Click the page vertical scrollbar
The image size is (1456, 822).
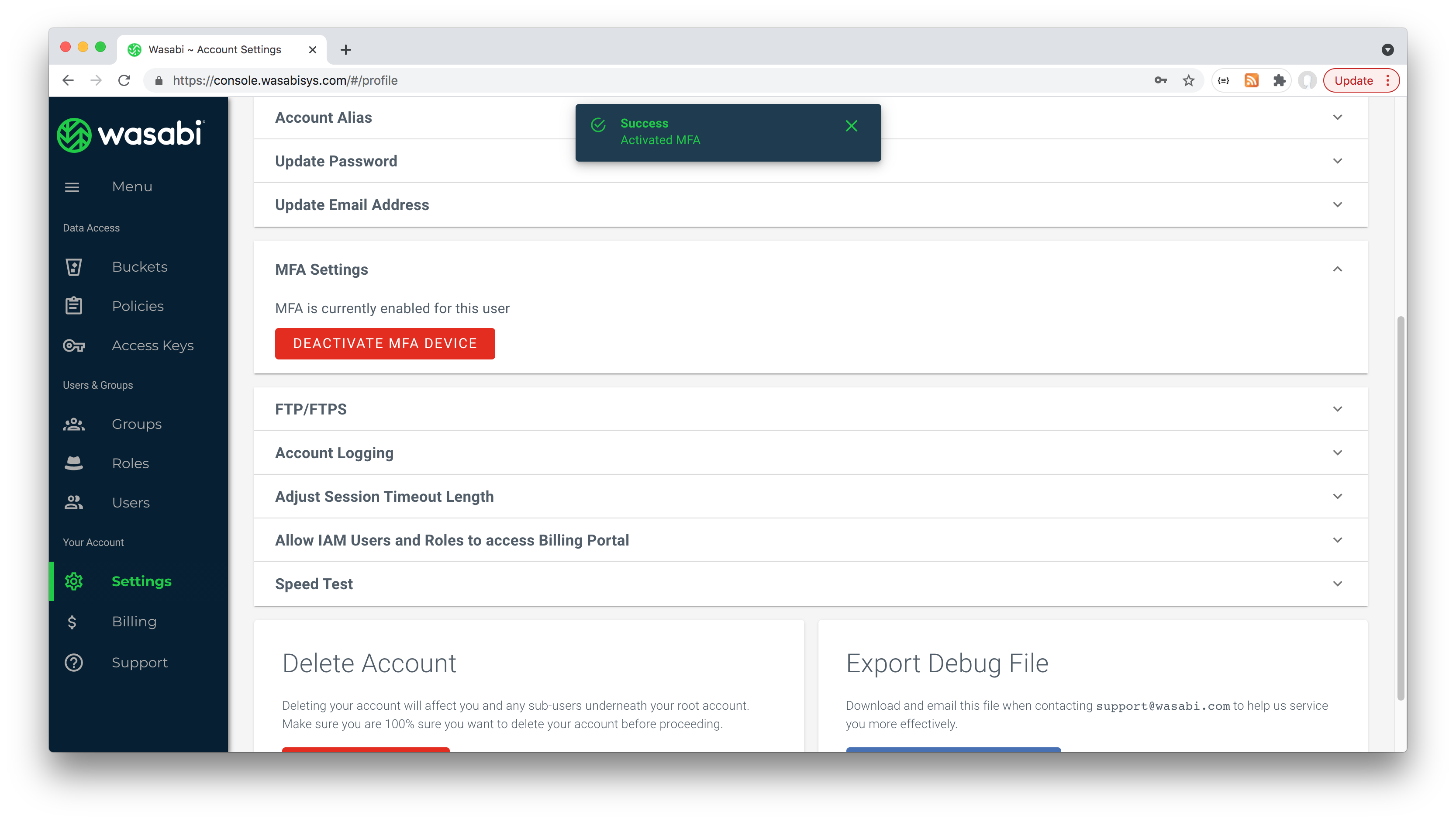1401,508
